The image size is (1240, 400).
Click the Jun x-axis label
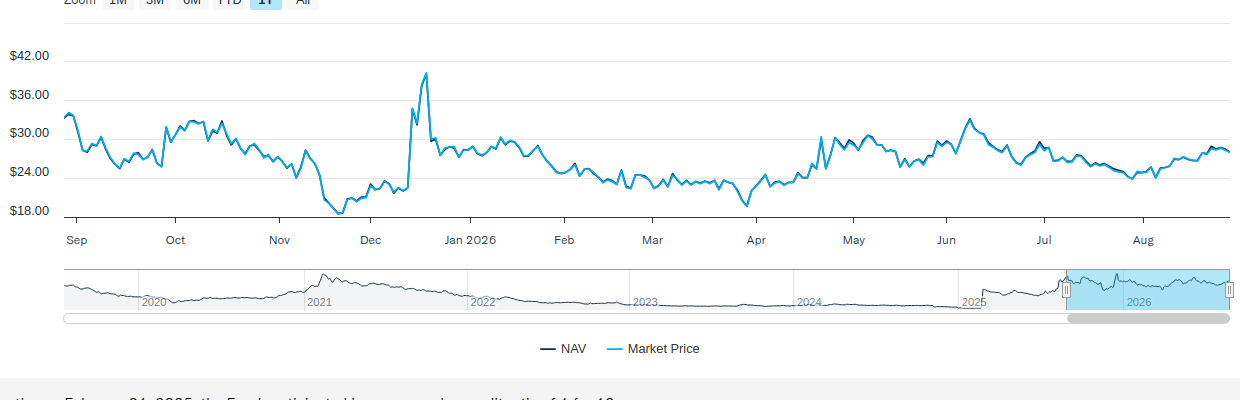948,240
